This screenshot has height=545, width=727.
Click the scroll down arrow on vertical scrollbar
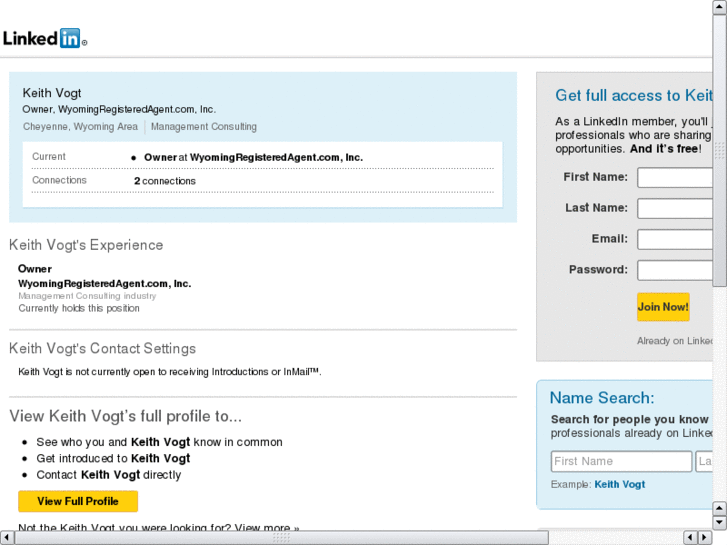[x=719, y=522]
